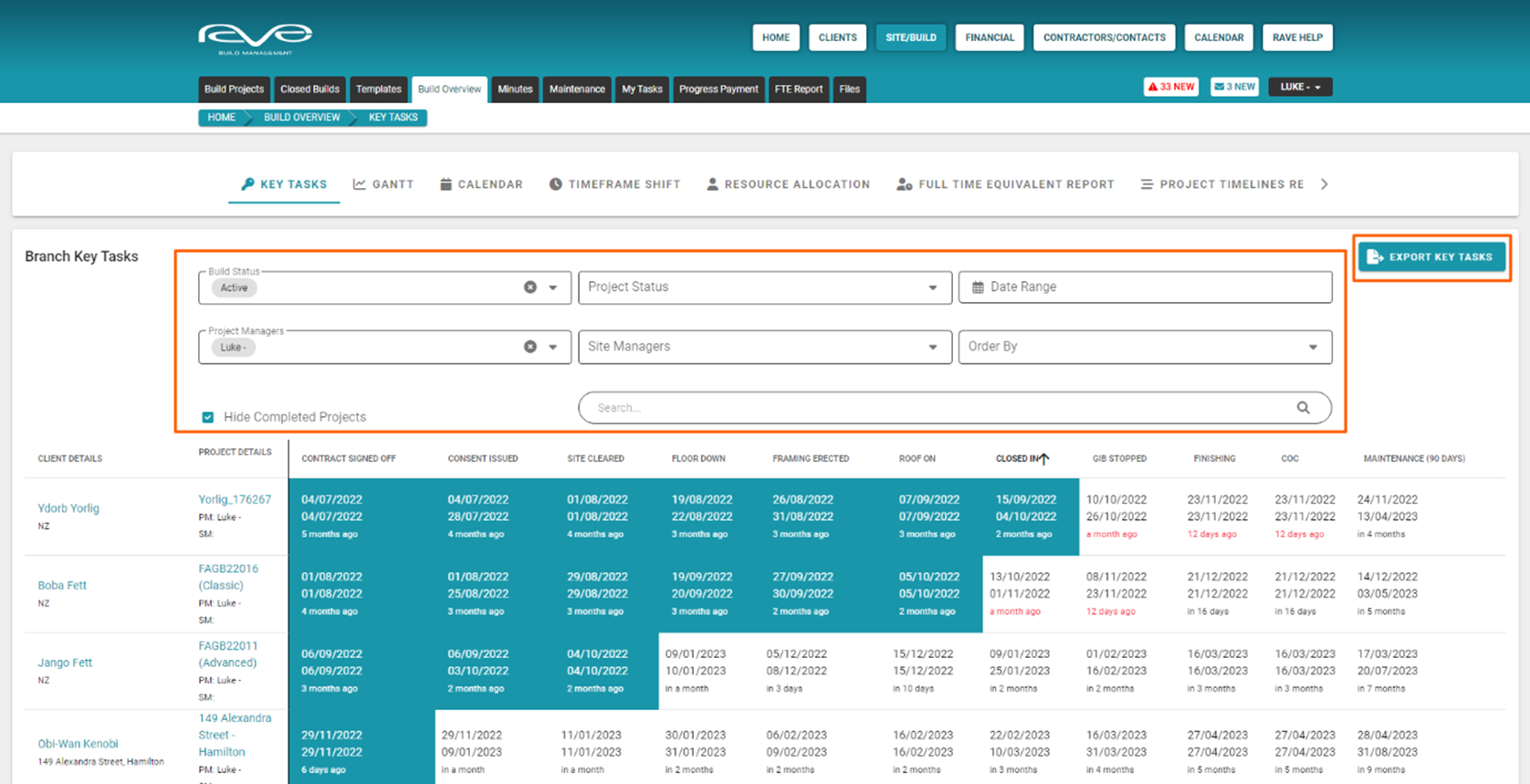1530x784 pixels.
Task: Click the 33 NEW alerts warning icon
Action: [x=1153, y=87]
